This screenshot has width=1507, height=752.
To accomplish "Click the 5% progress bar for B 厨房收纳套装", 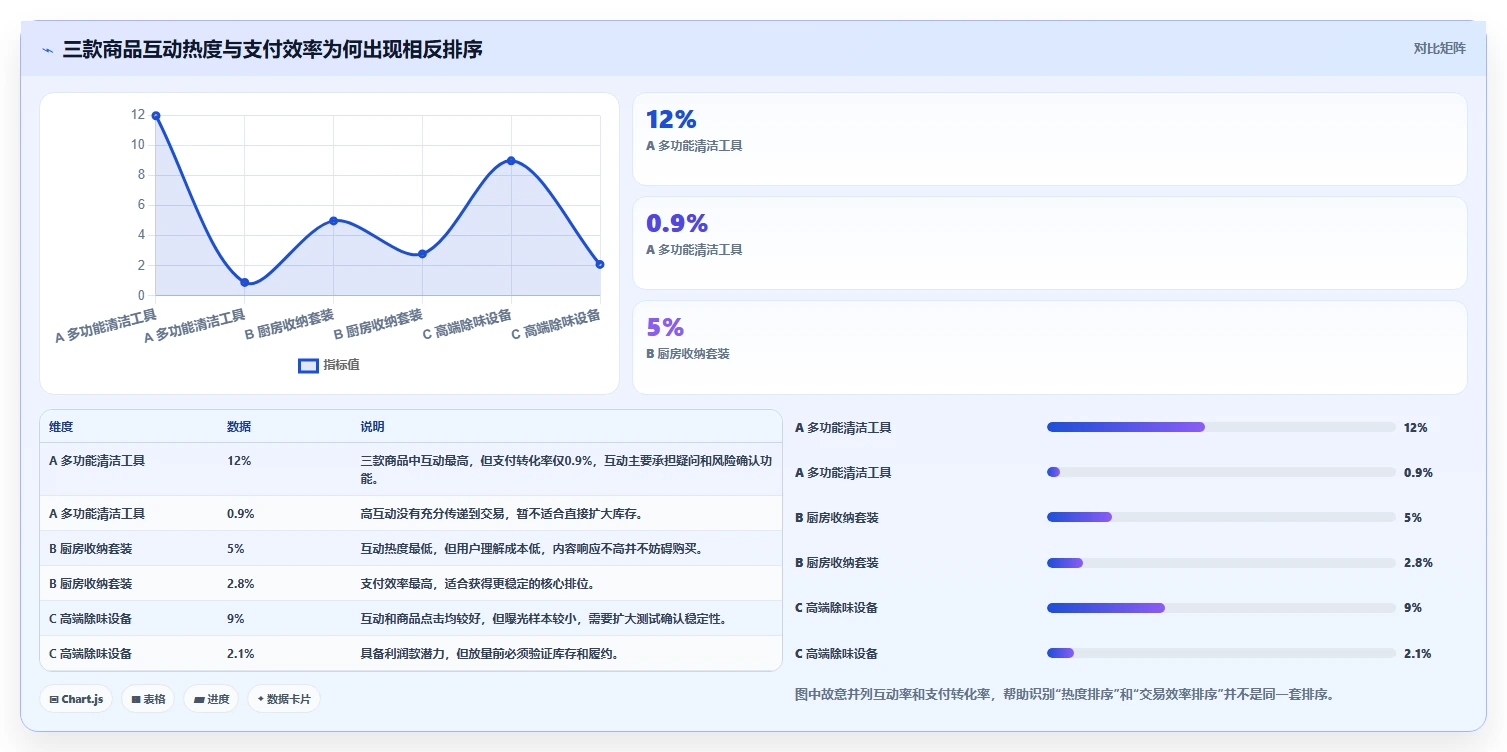I will 1221,517.
